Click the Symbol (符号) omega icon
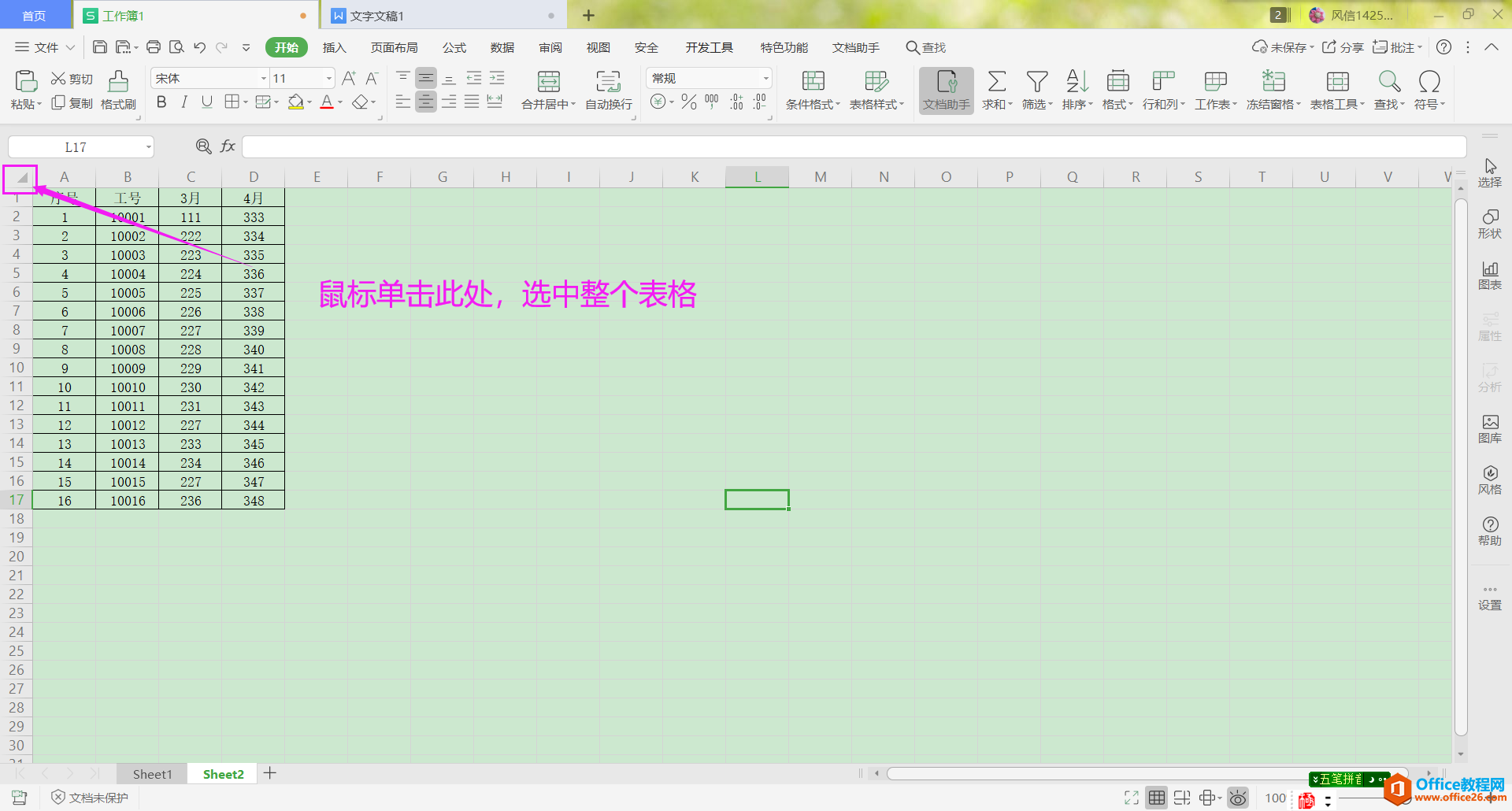This screenshot has height=811, width=1512. (1429, 81)
